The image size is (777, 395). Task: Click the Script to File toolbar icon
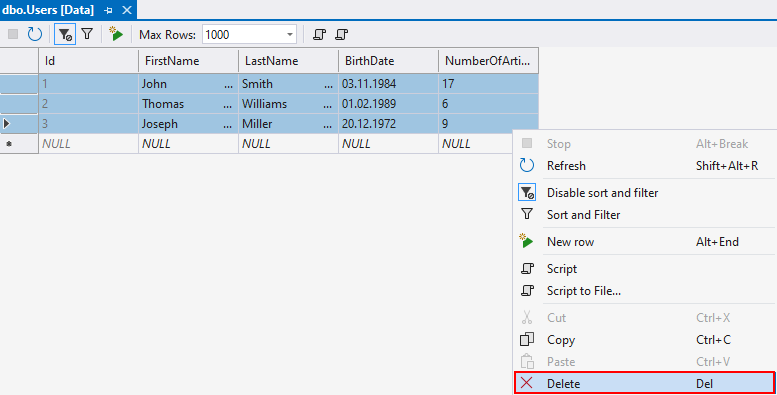pyautogui.click(x=342, y=34)
